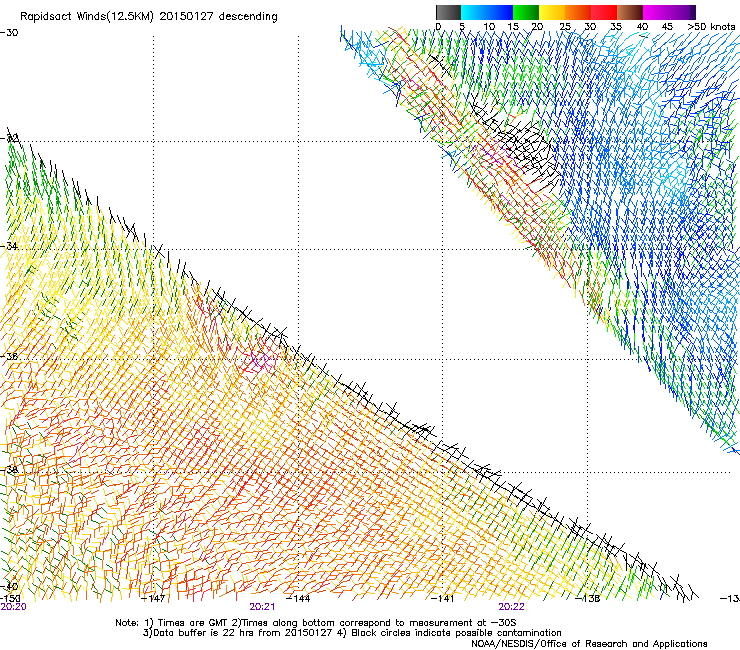Click the '10' legend tick label
The image size is (740, 650).
coord(489,27)
